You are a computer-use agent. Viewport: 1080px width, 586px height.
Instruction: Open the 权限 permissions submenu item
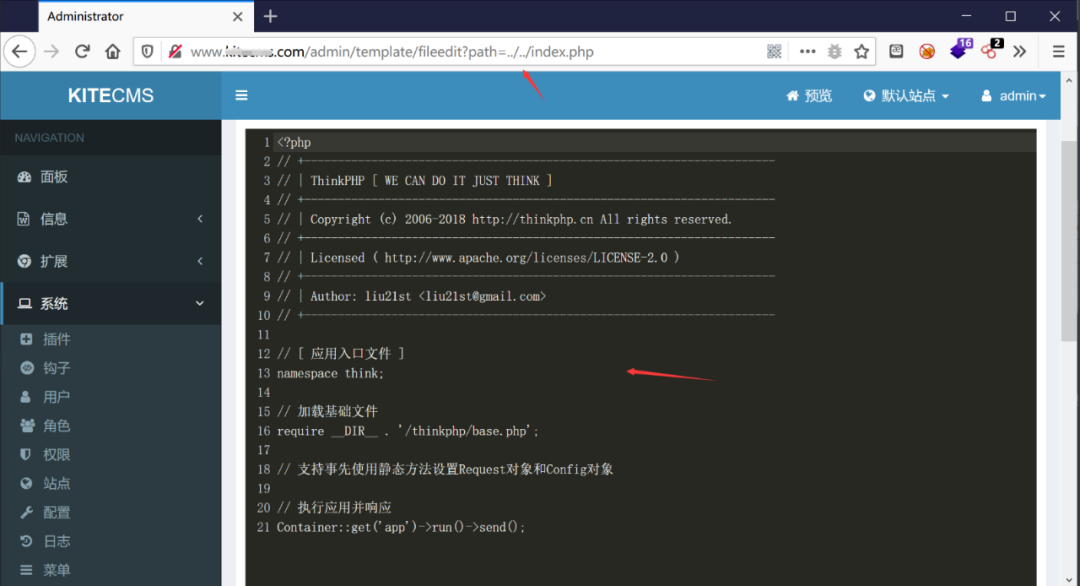click(111, 454)
